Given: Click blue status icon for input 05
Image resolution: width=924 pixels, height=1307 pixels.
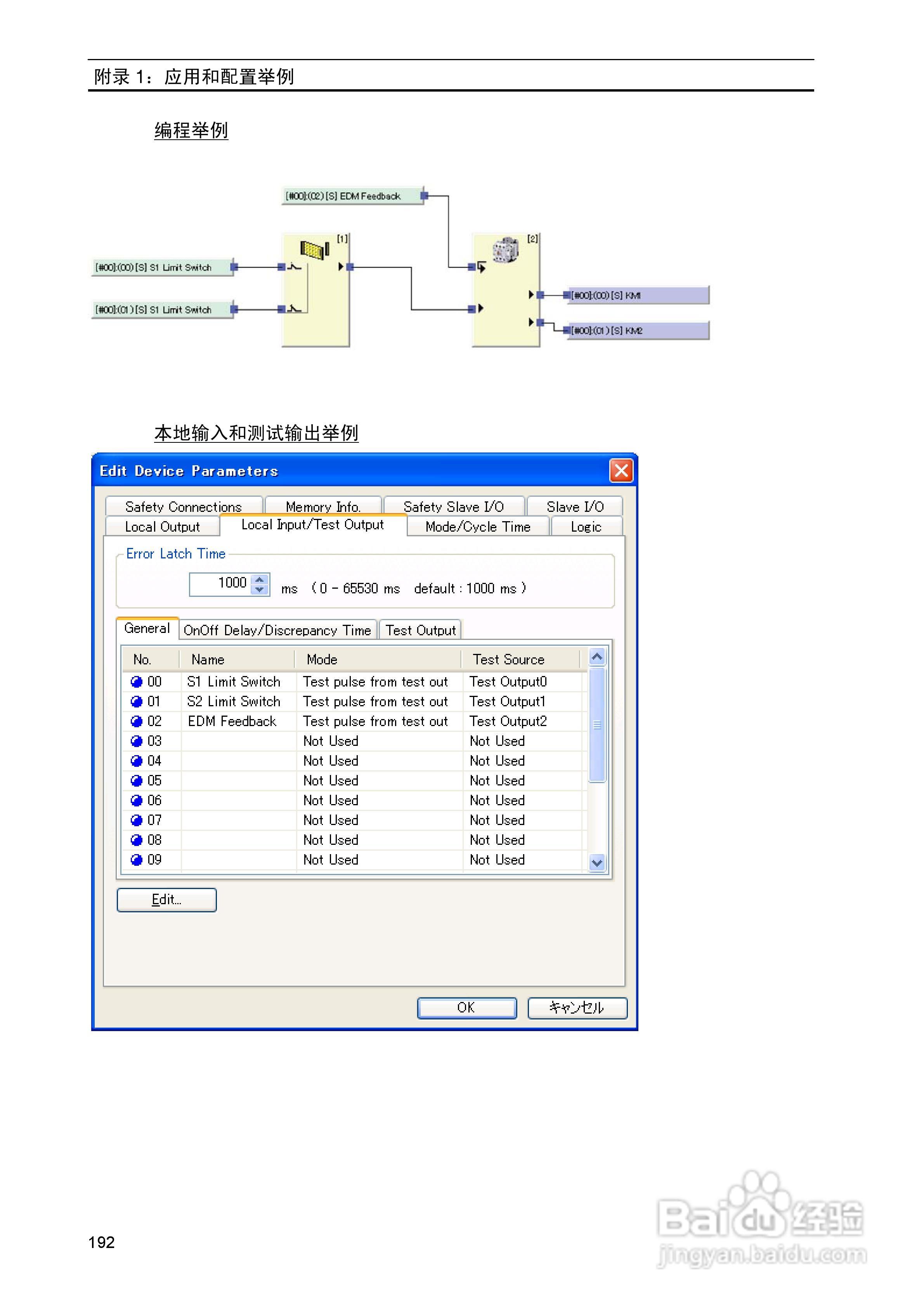Looking at the screenshot, I should [x=137, y=780].
